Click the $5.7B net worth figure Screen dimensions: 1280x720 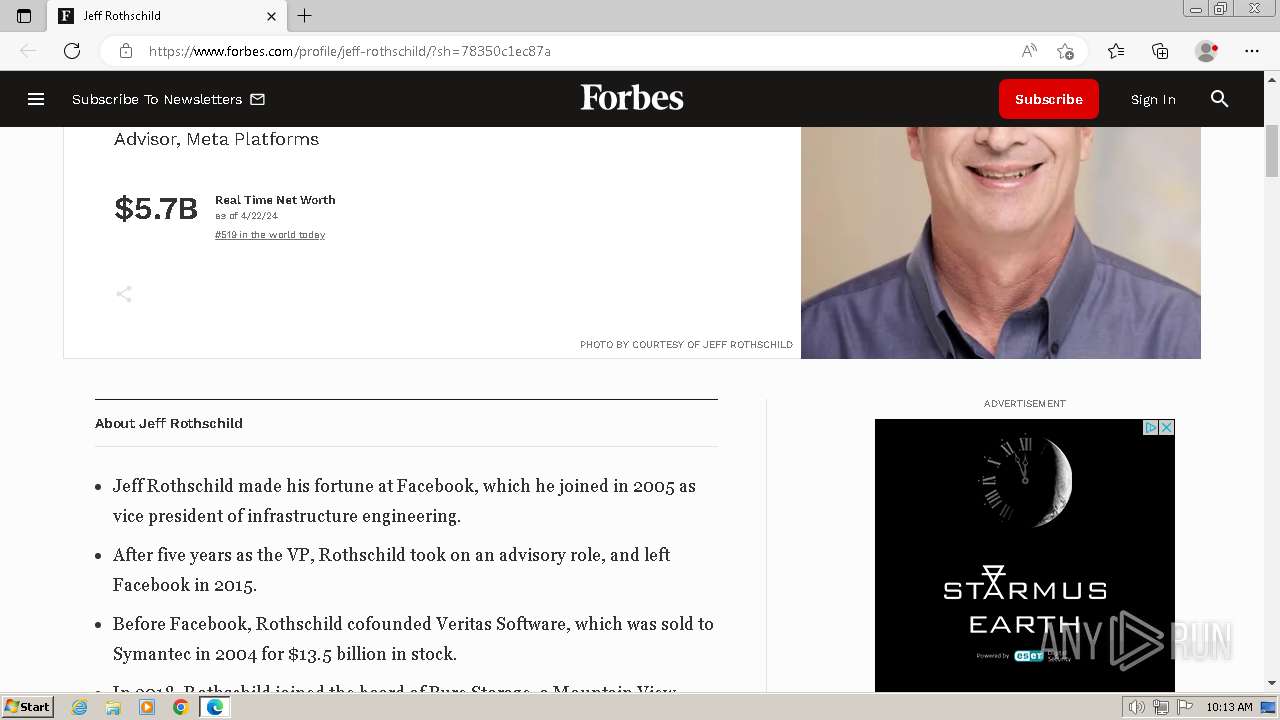(x=156, y=209)
